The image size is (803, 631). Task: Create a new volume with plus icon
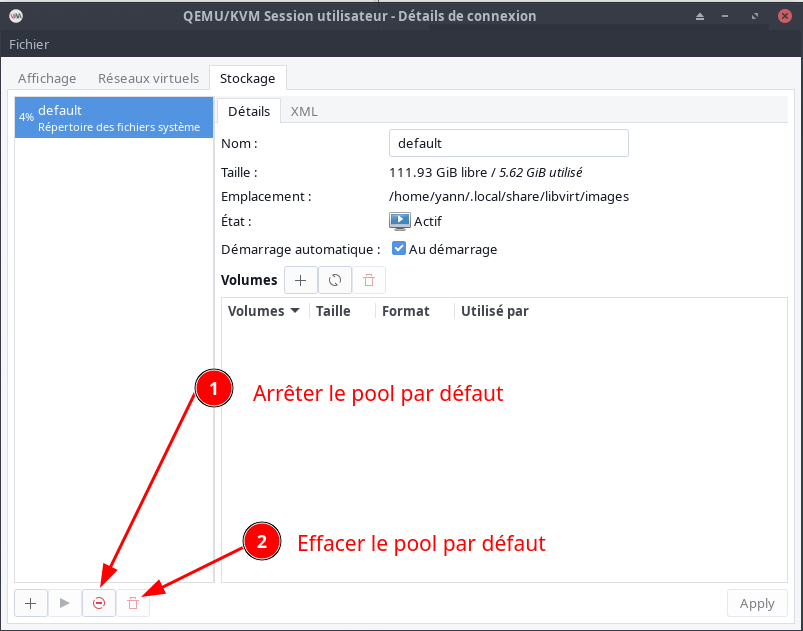click(301, 281)
